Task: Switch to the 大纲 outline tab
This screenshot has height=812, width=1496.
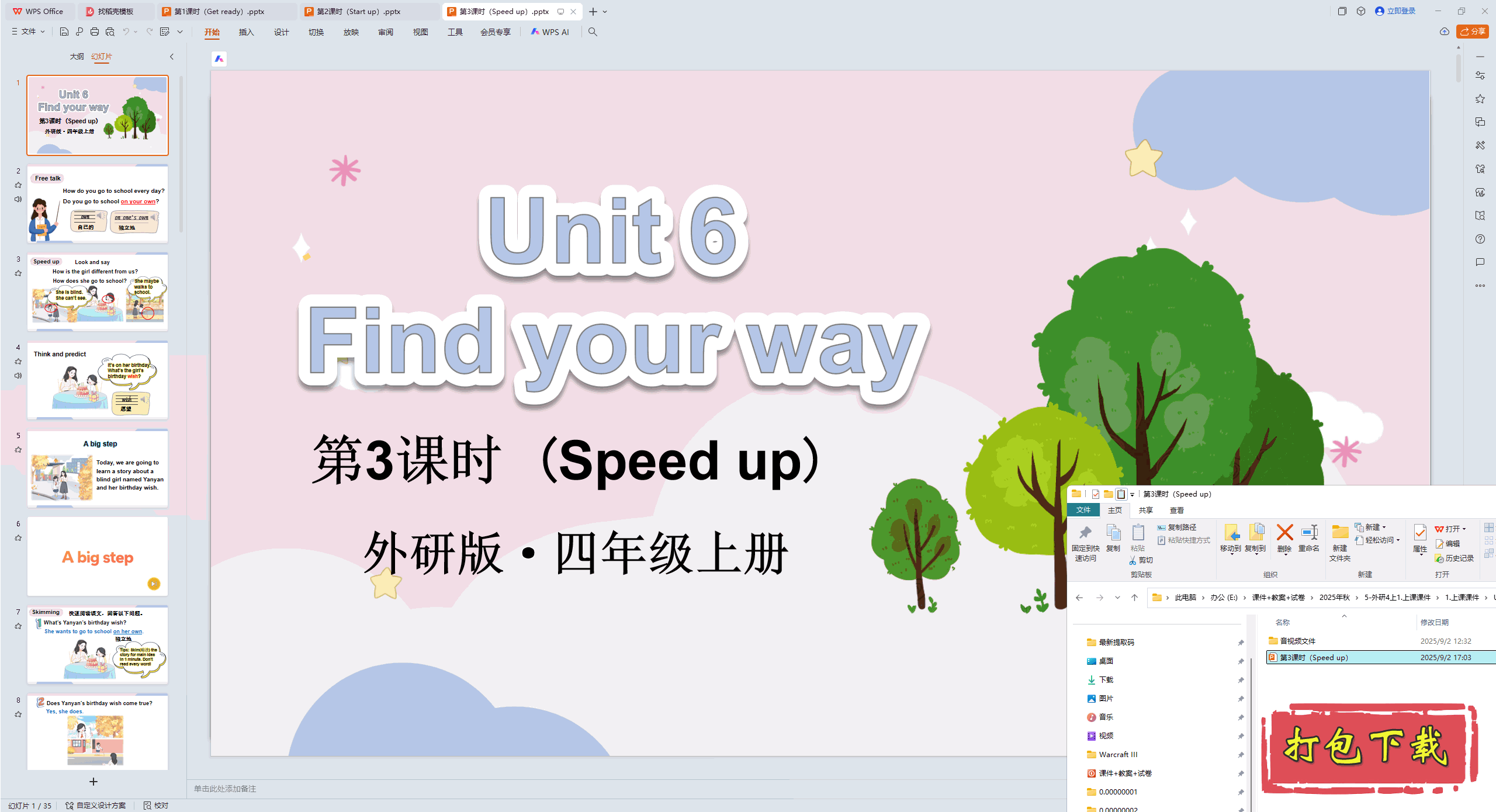Action: (77, 57)
